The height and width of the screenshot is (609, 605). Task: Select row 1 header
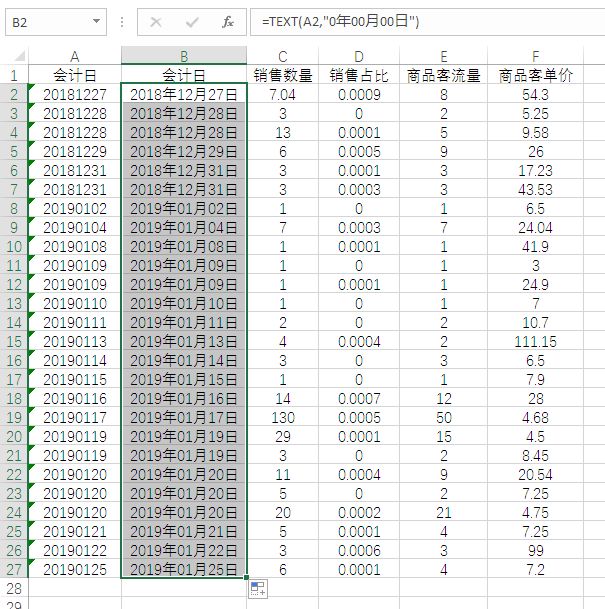click(x=14, y=75)
